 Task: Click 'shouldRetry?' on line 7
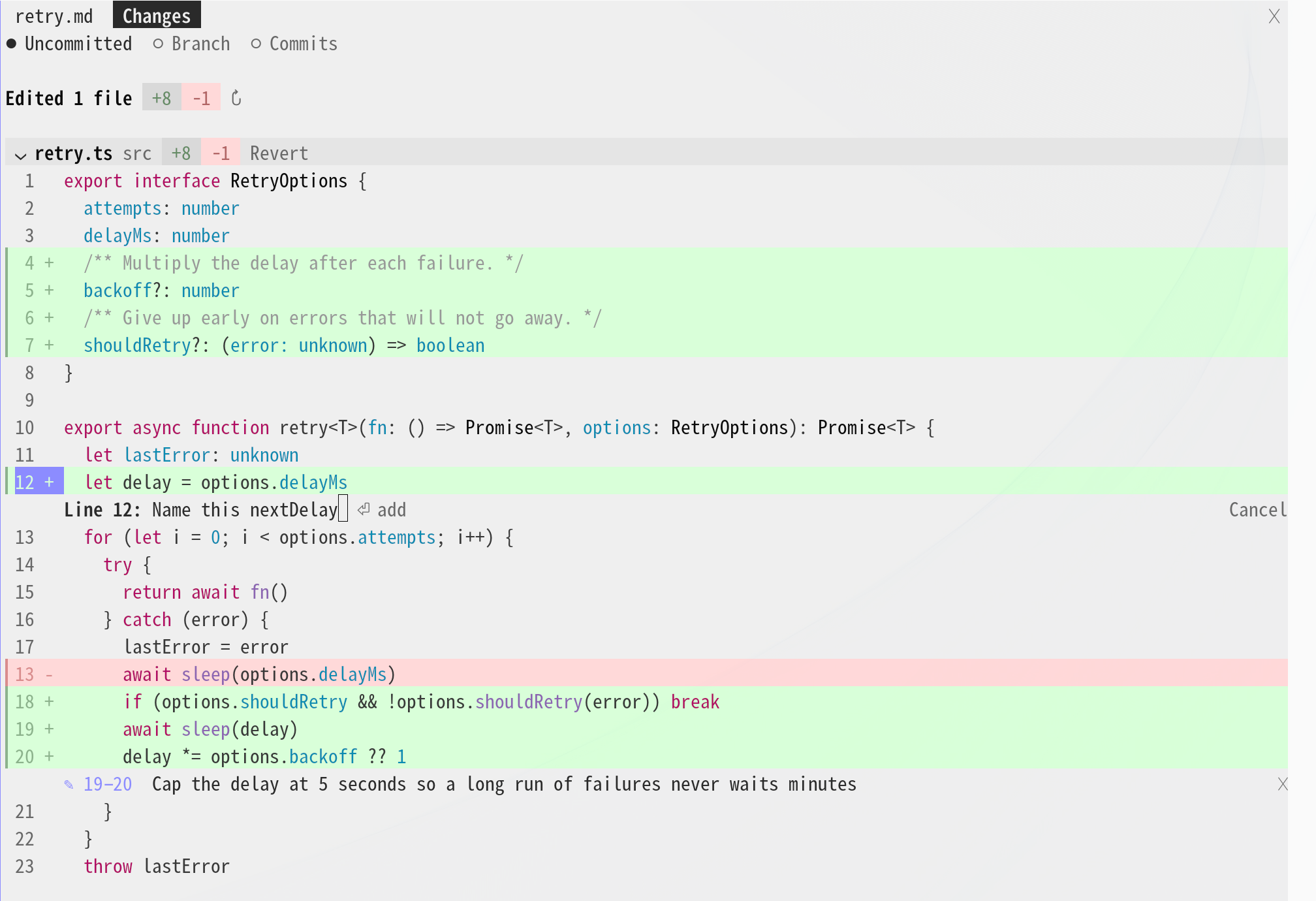(142, 345)
